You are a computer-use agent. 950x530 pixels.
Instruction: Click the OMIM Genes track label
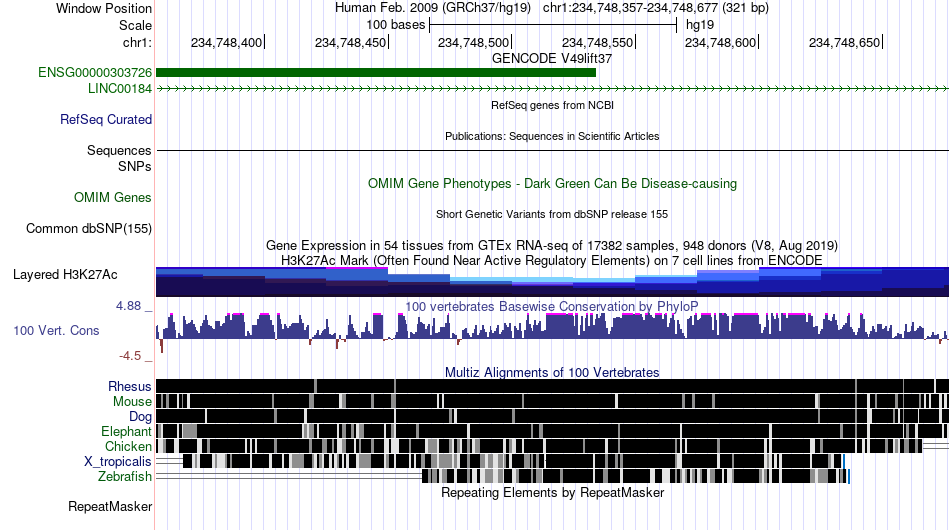point(113,197)
